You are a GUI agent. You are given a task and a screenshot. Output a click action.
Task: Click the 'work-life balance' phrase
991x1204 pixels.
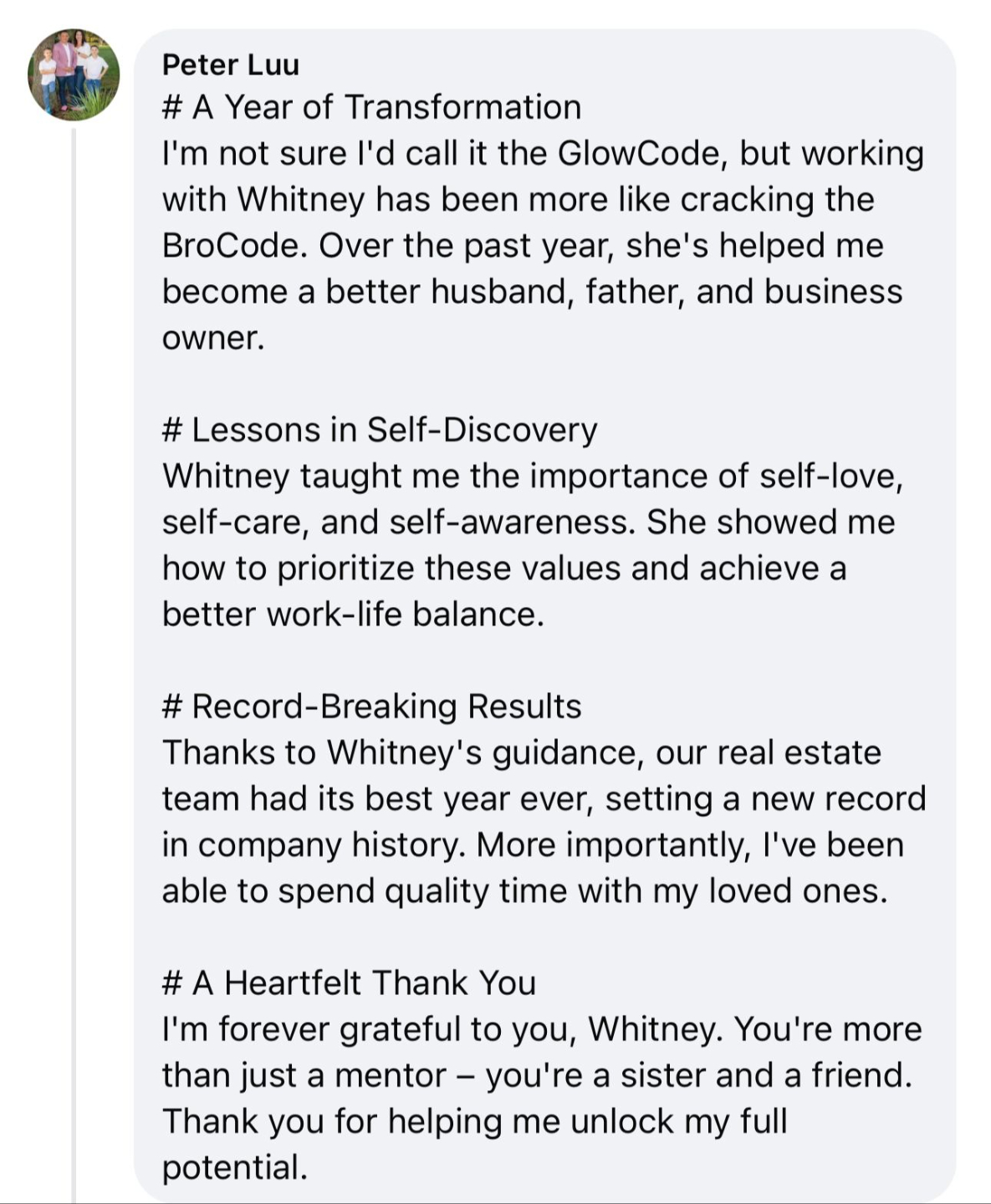405,615
